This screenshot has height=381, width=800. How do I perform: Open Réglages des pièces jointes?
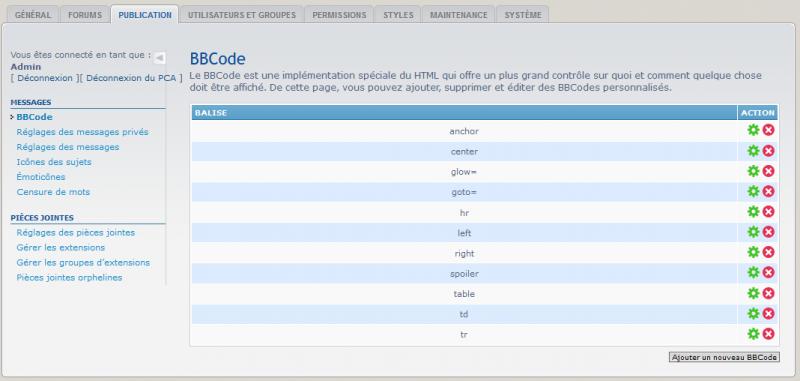(x=76, y=233)
